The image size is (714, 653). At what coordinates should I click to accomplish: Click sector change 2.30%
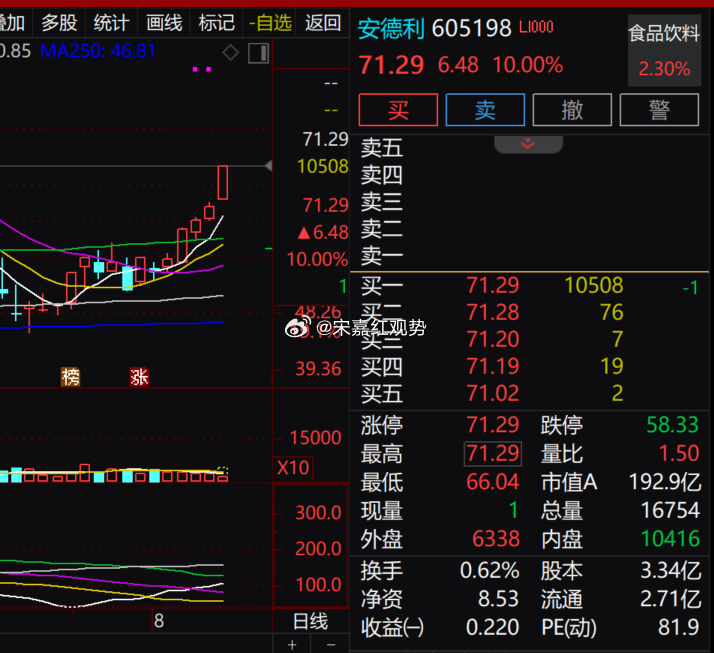pos(664,69)
